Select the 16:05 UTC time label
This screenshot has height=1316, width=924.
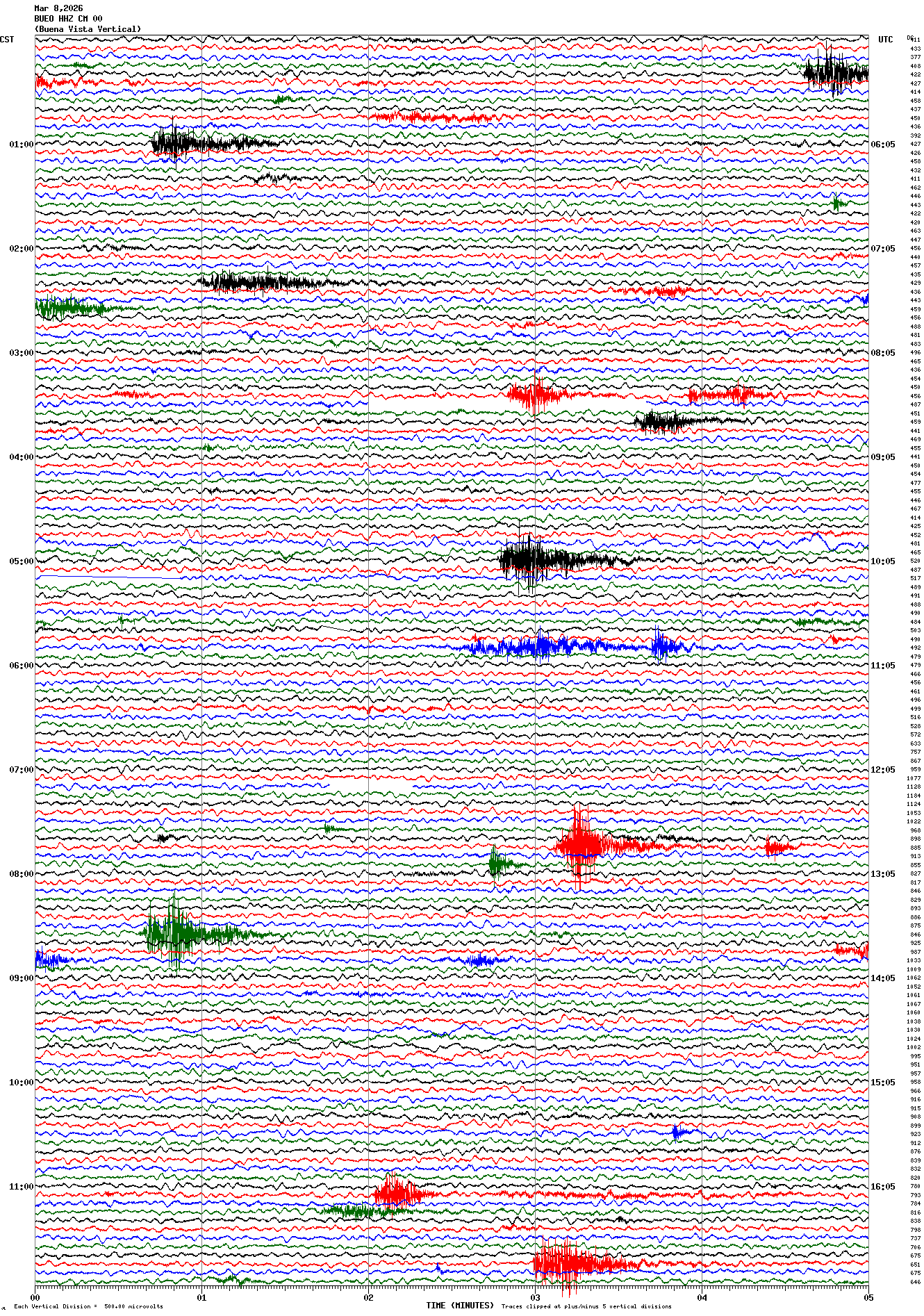(x=882, y=1187)
